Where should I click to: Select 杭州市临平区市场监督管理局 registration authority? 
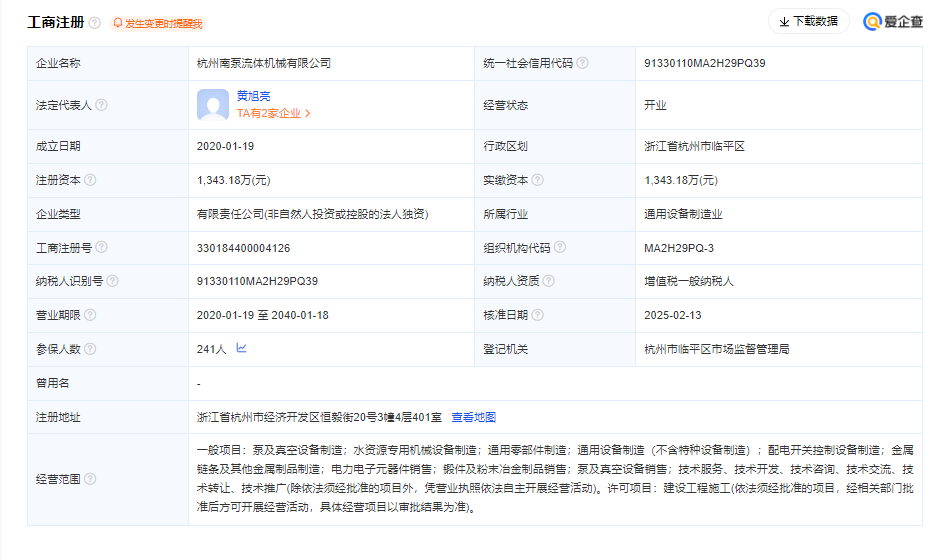[x=716, y=349]
